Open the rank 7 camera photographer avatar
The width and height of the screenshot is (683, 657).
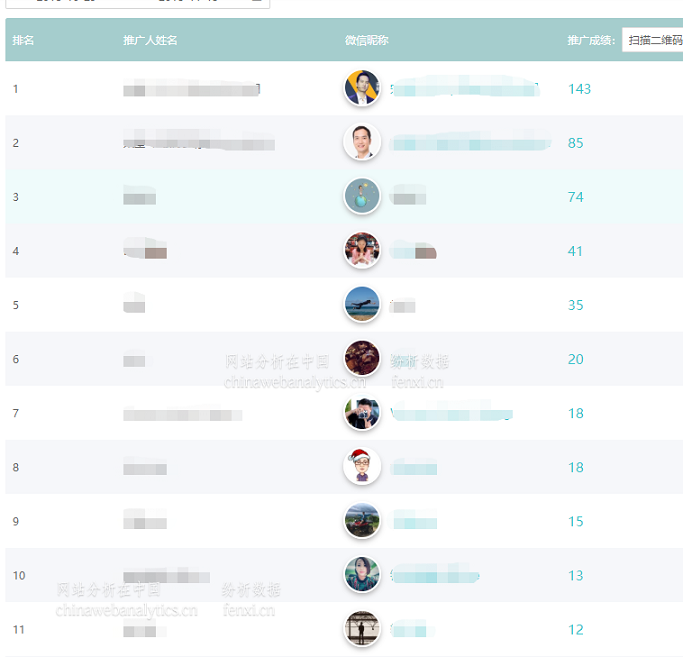click(x=361, y=412)
